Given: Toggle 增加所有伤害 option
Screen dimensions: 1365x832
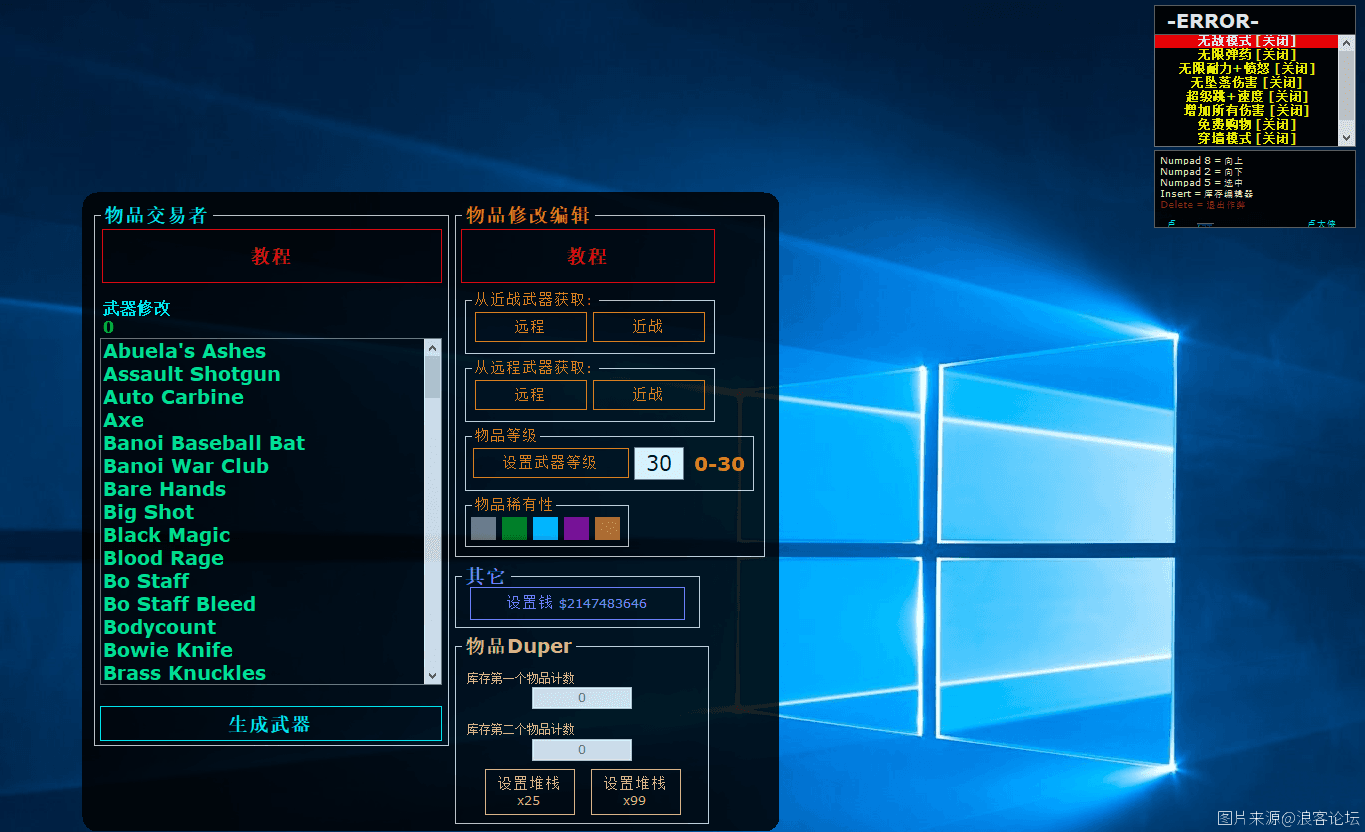Looking at the screenshot, I should (x=1246, y=111).
